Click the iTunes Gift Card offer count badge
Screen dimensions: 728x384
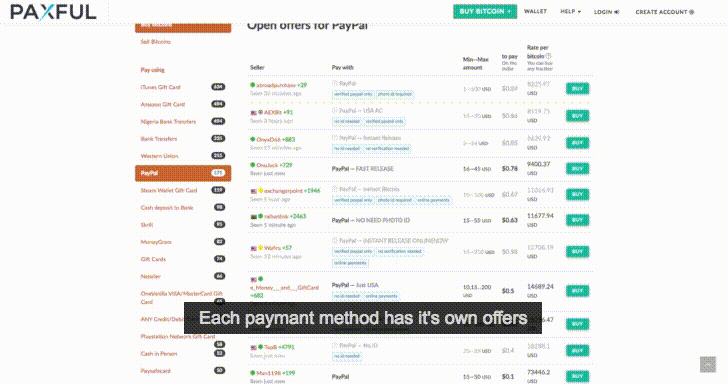(218, 87)
